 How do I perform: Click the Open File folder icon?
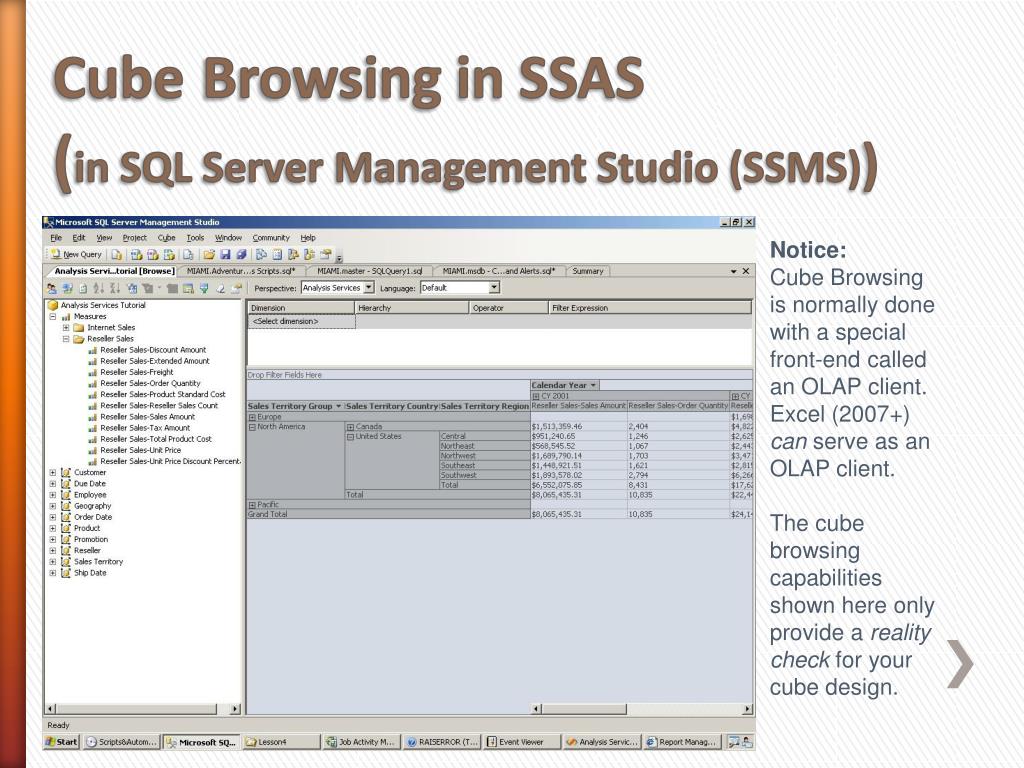(209, 254)
